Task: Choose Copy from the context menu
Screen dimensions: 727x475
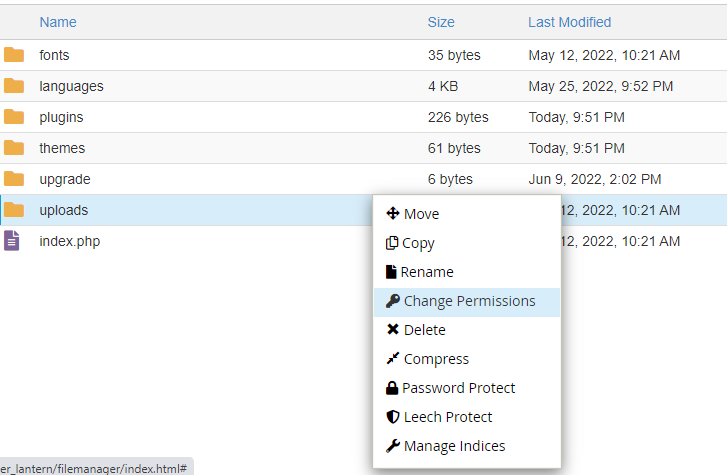Action: tap(417, 243)
